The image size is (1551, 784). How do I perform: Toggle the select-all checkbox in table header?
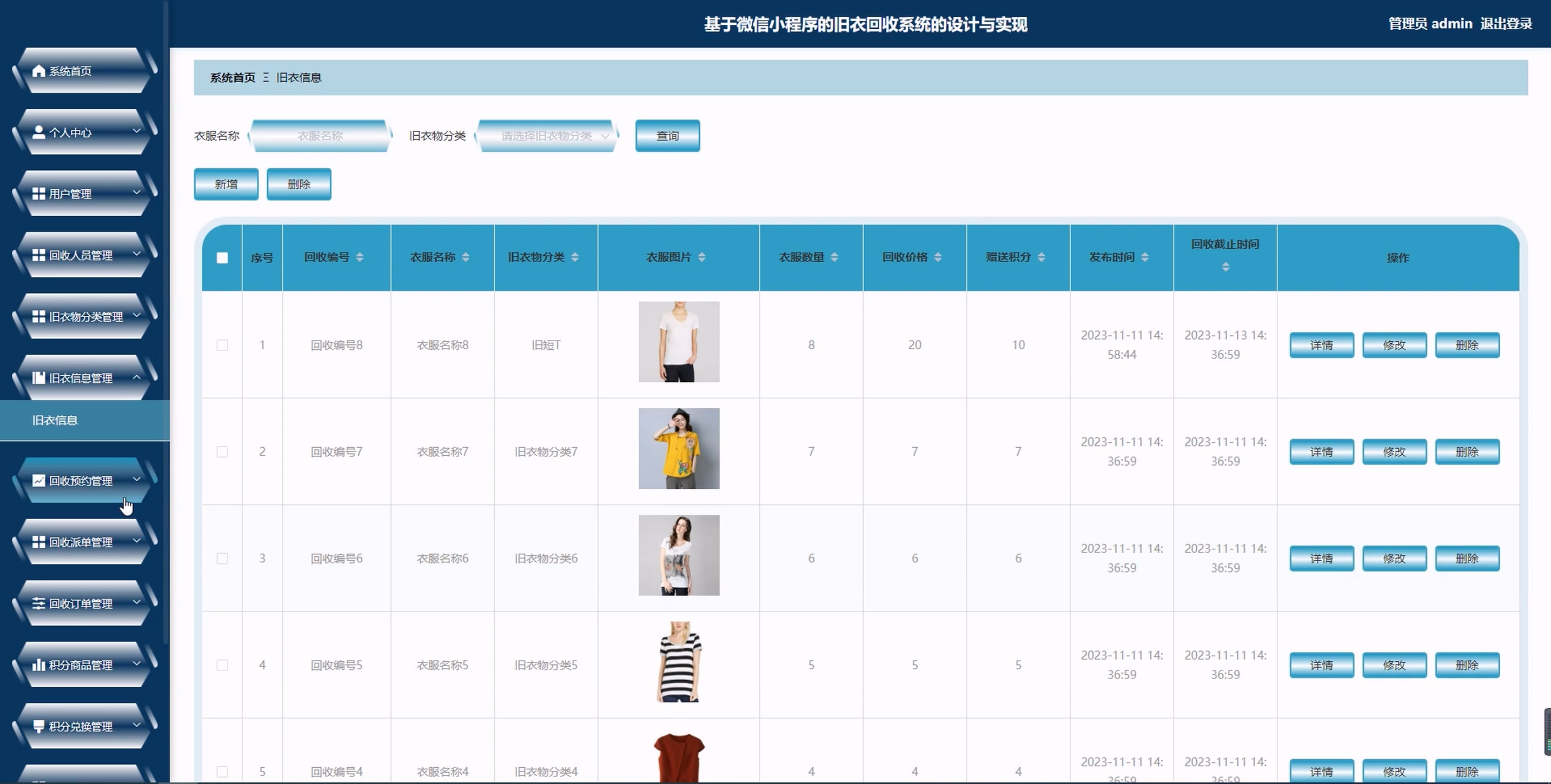(x=222, y=258)
